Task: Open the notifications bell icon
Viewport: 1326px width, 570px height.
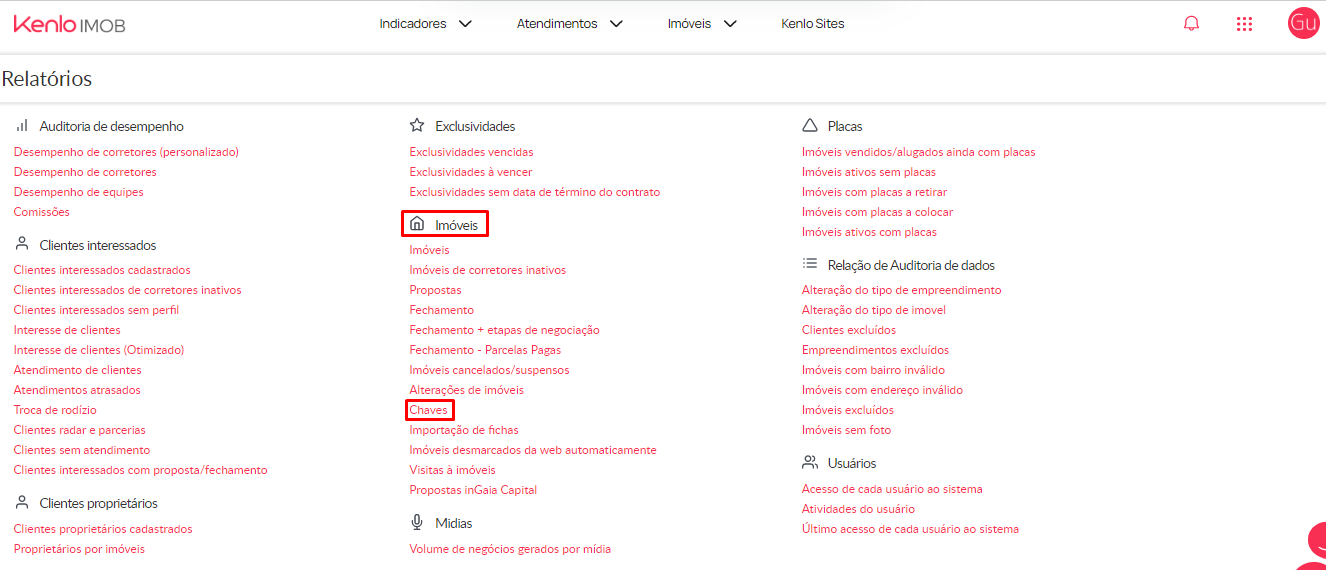Action: tap(1191, 23)
